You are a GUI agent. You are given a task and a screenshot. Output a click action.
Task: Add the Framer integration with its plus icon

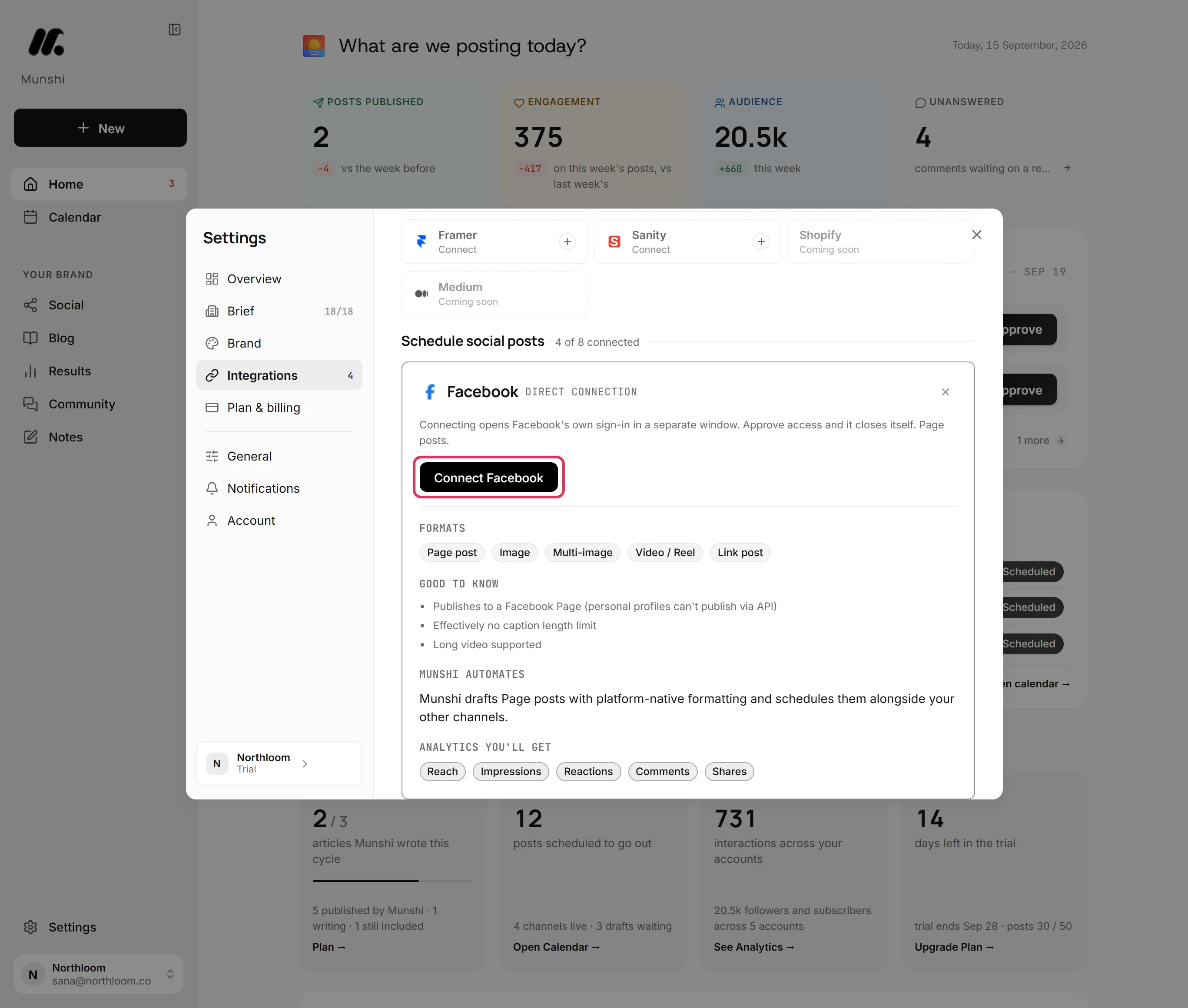(x=567, y=242)
